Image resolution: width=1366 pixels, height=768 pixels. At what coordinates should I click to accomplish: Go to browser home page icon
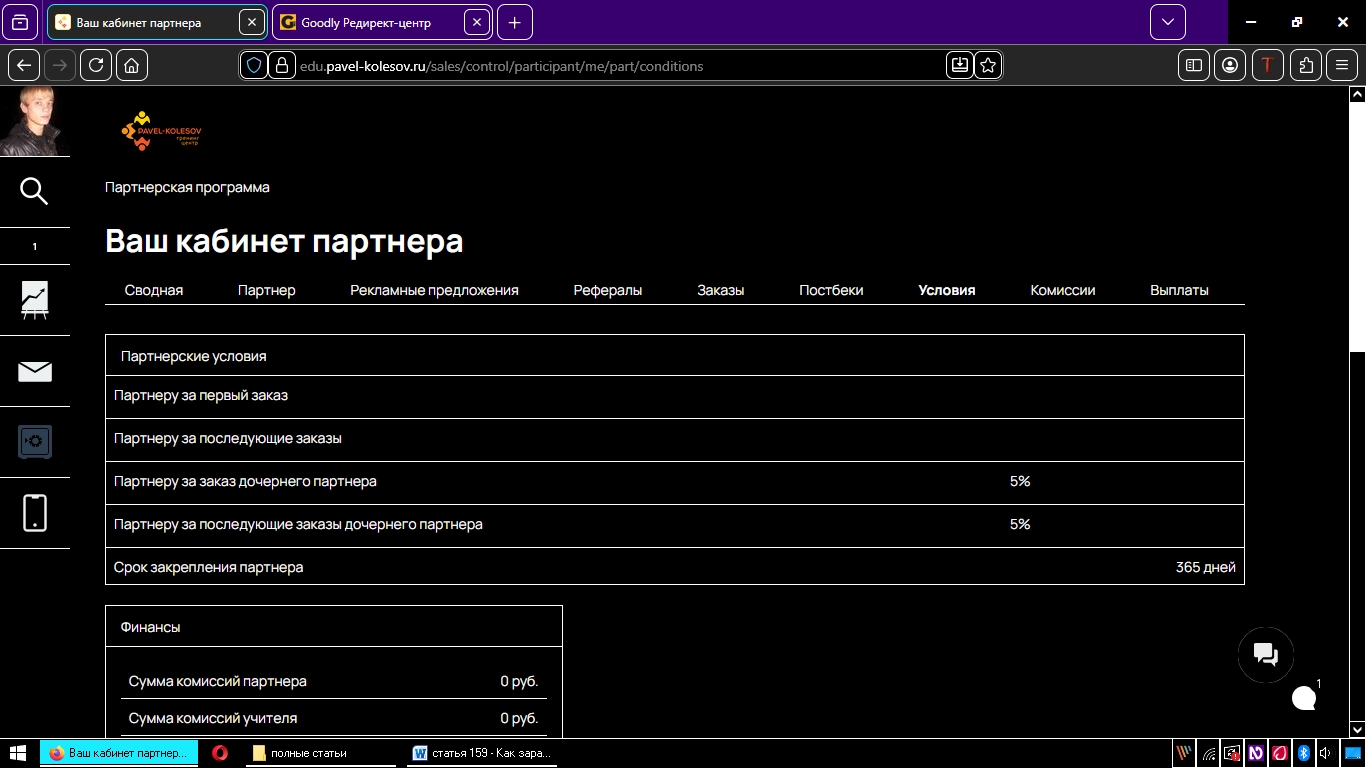point(131,65)
